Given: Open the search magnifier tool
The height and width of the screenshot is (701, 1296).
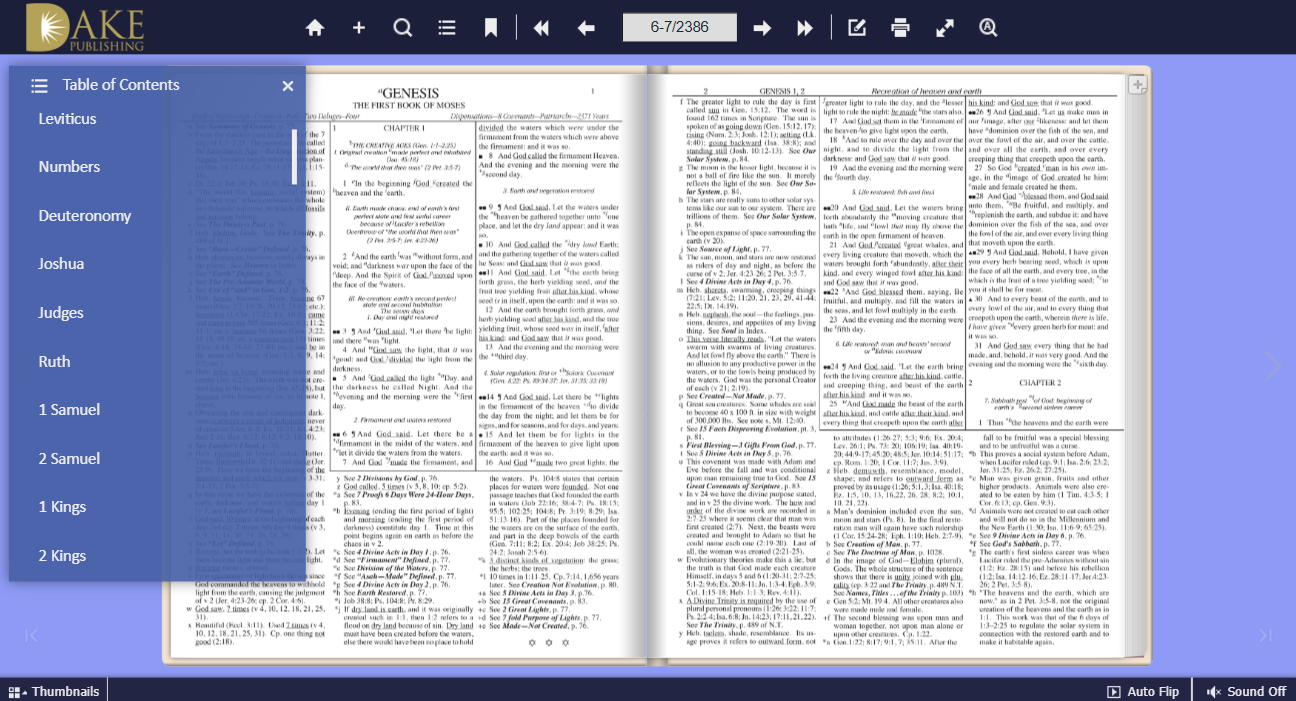Looking at the screenshot, I should click(x=403, y=28).
